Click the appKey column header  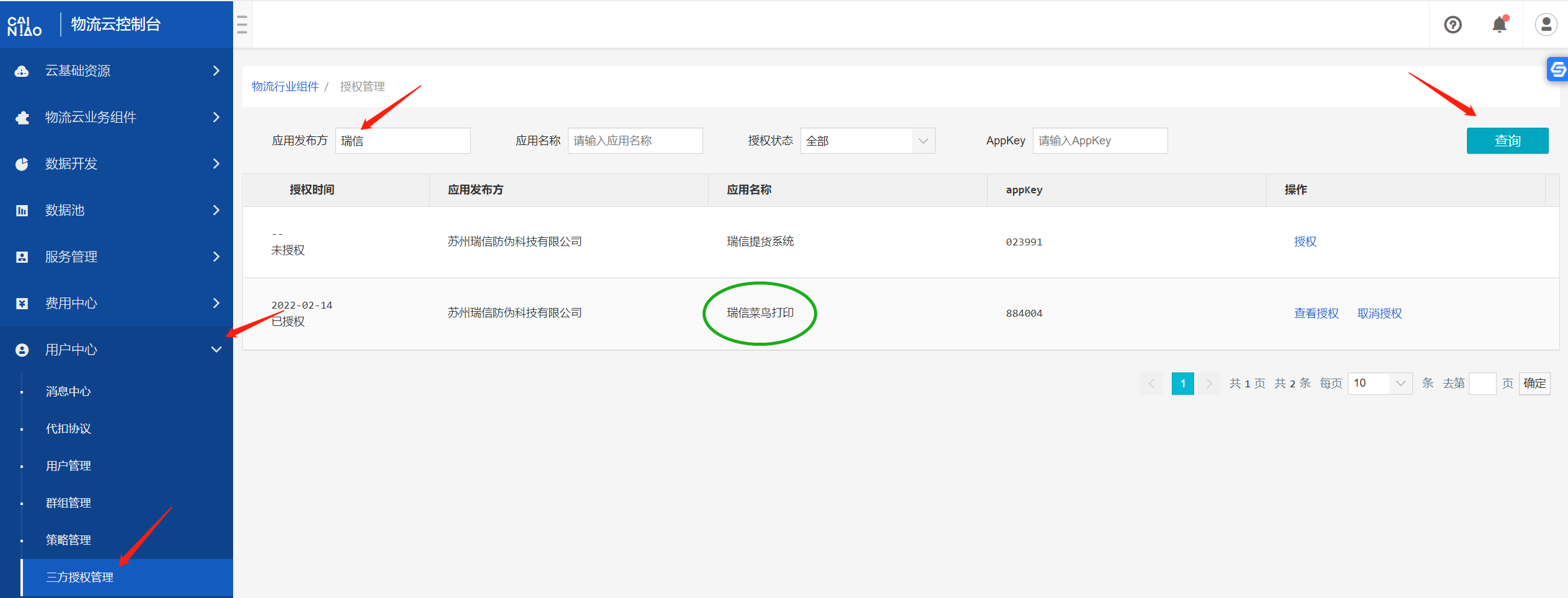coord(1024,190)
